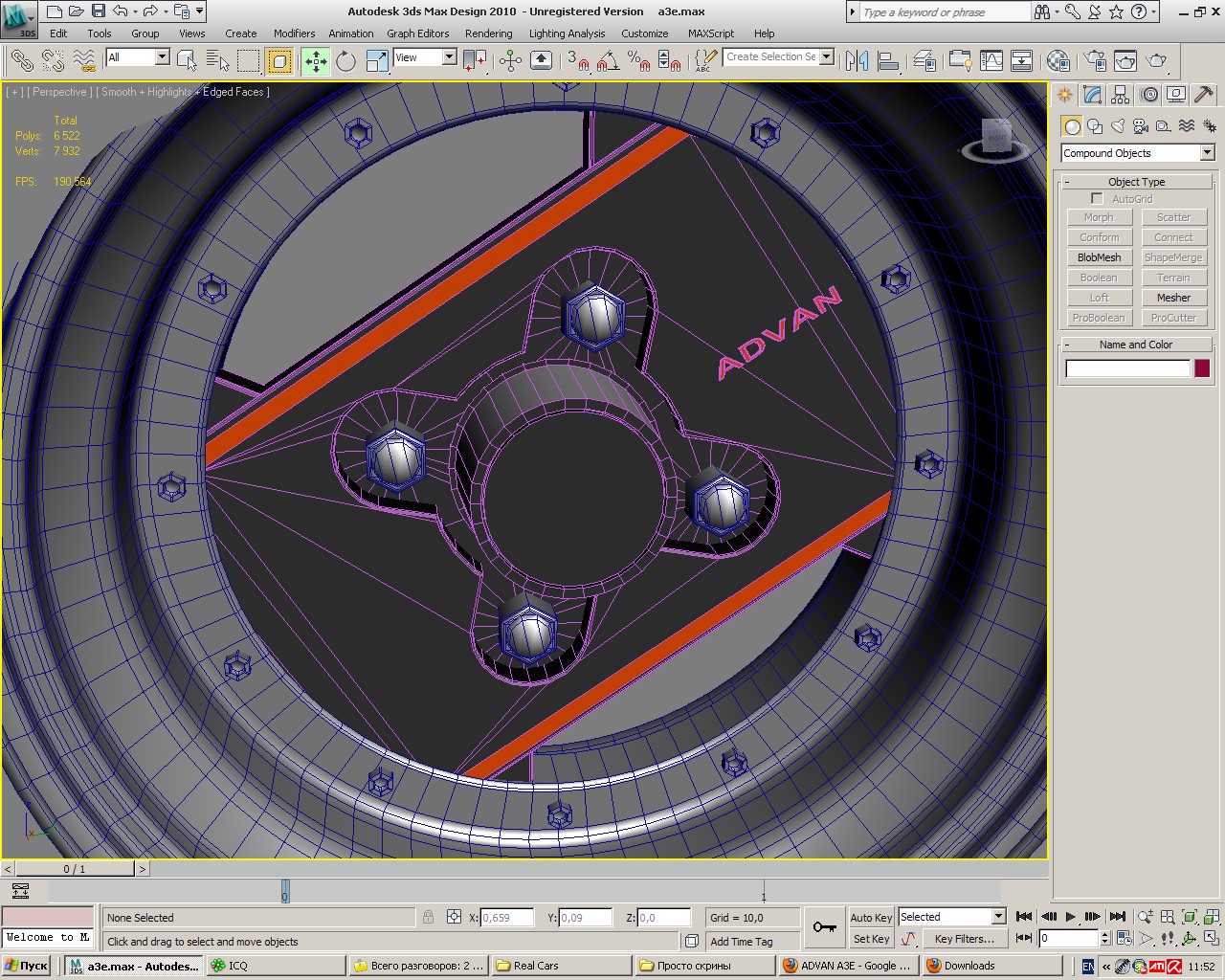Select the Space Warps category icon
Viewport: 1225px width, 980px height.
click(1187, 126)
